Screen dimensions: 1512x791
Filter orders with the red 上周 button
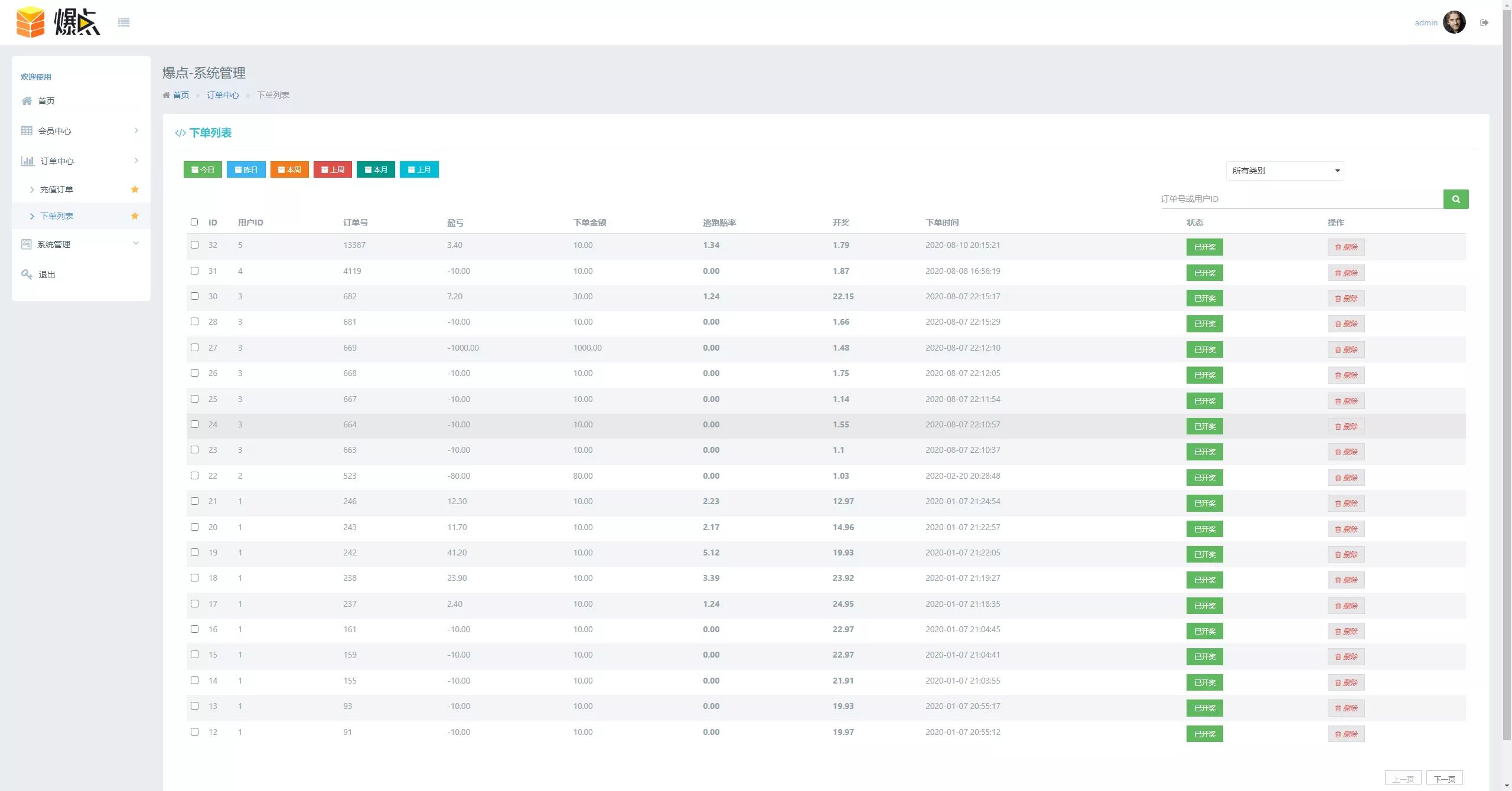tap(333, 169)
